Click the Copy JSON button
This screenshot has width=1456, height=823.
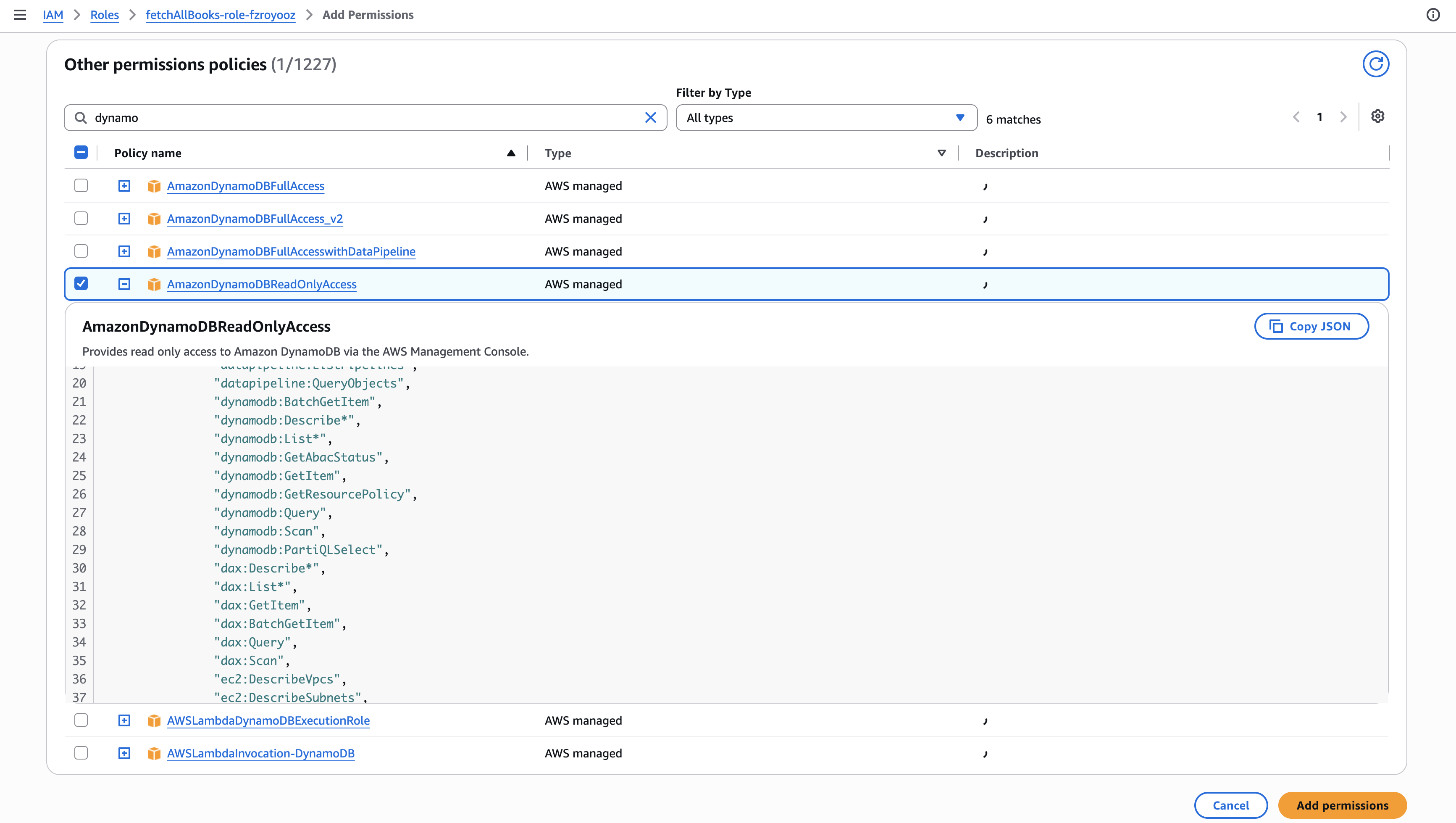tap(1311, 326)
